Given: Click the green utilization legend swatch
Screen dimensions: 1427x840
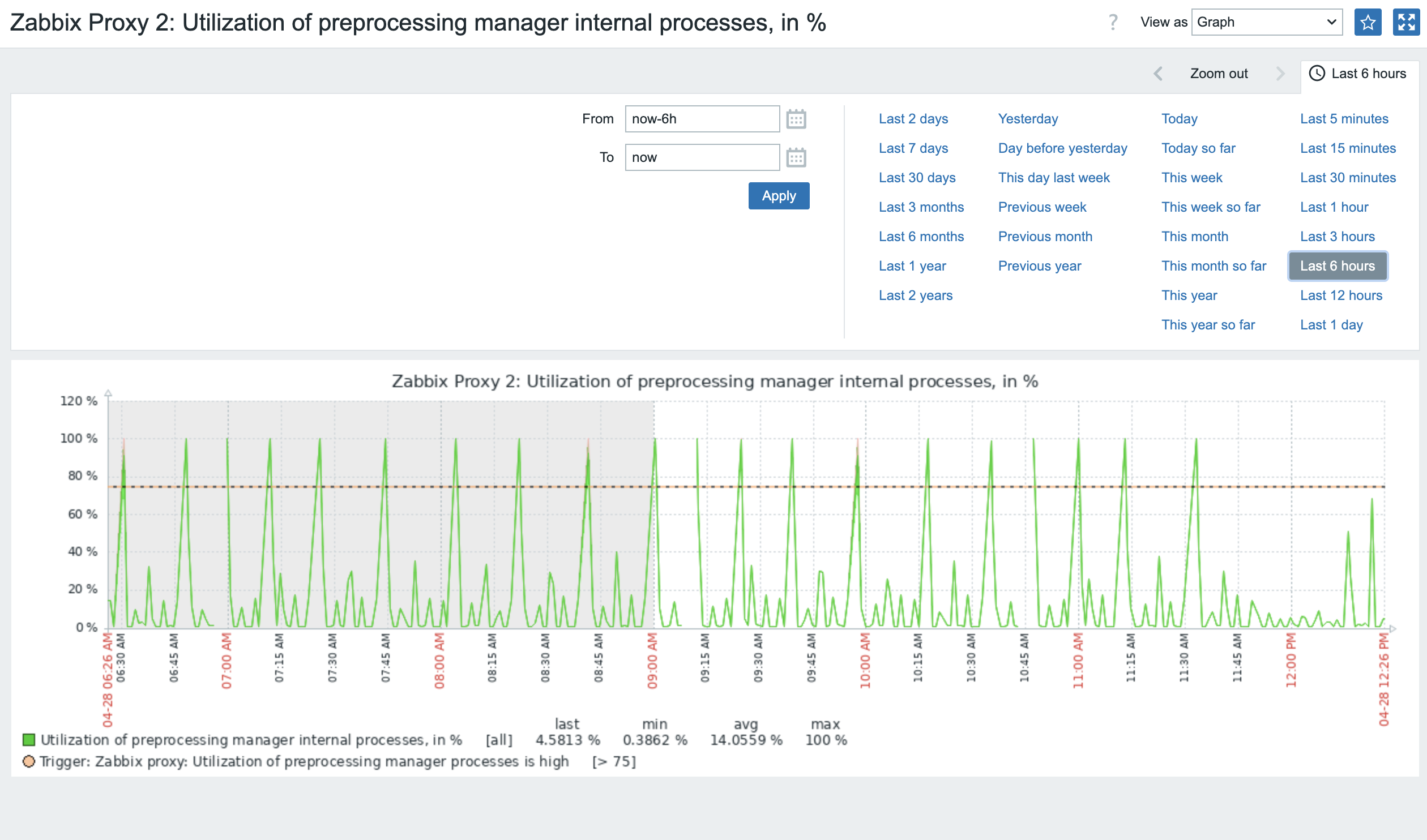Looking at the screenshot, I should tap(29, 740).
